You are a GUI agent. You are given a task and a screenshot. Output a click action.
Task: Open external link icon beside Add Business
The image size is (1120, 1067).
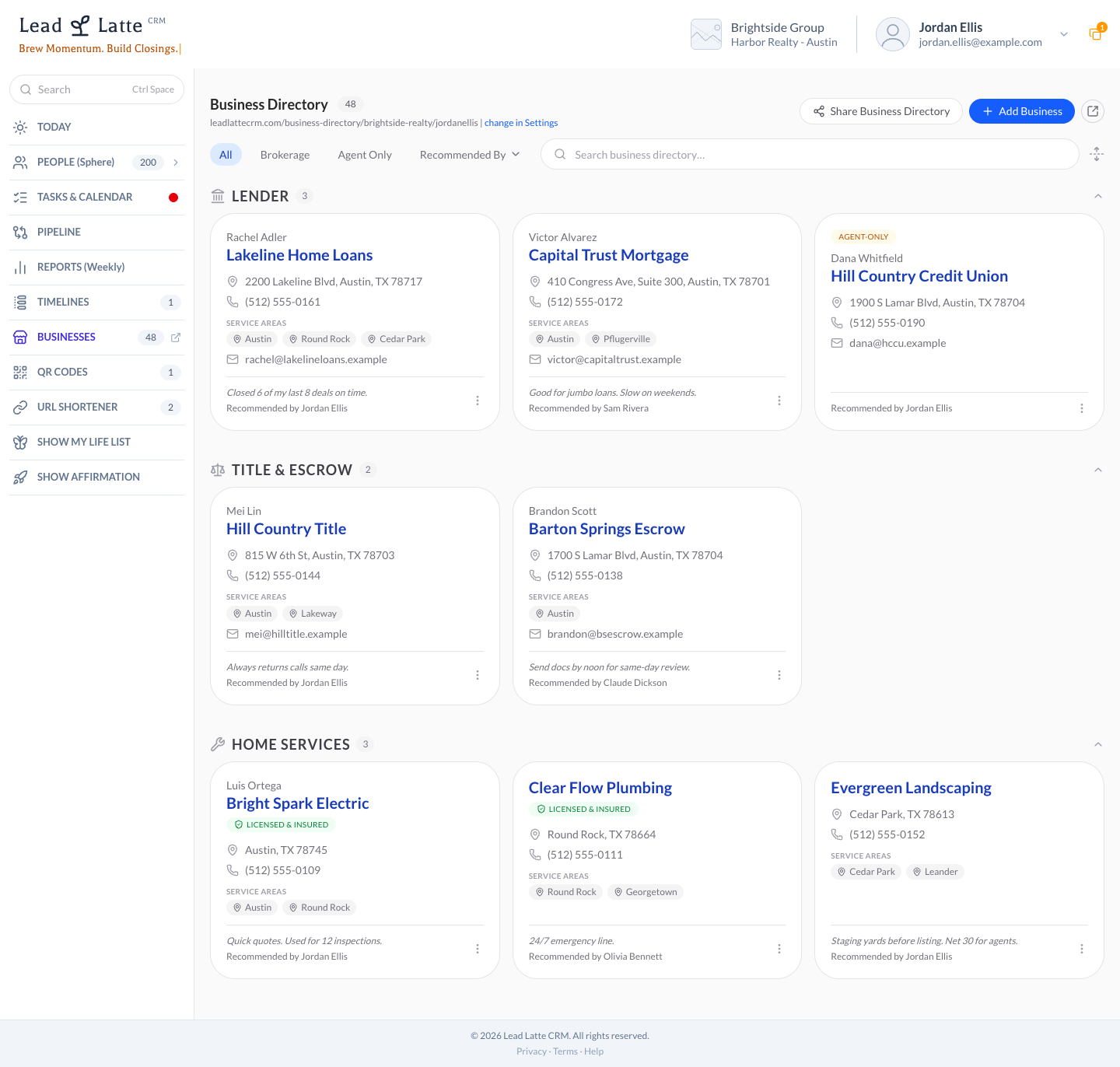[1093, 111]
